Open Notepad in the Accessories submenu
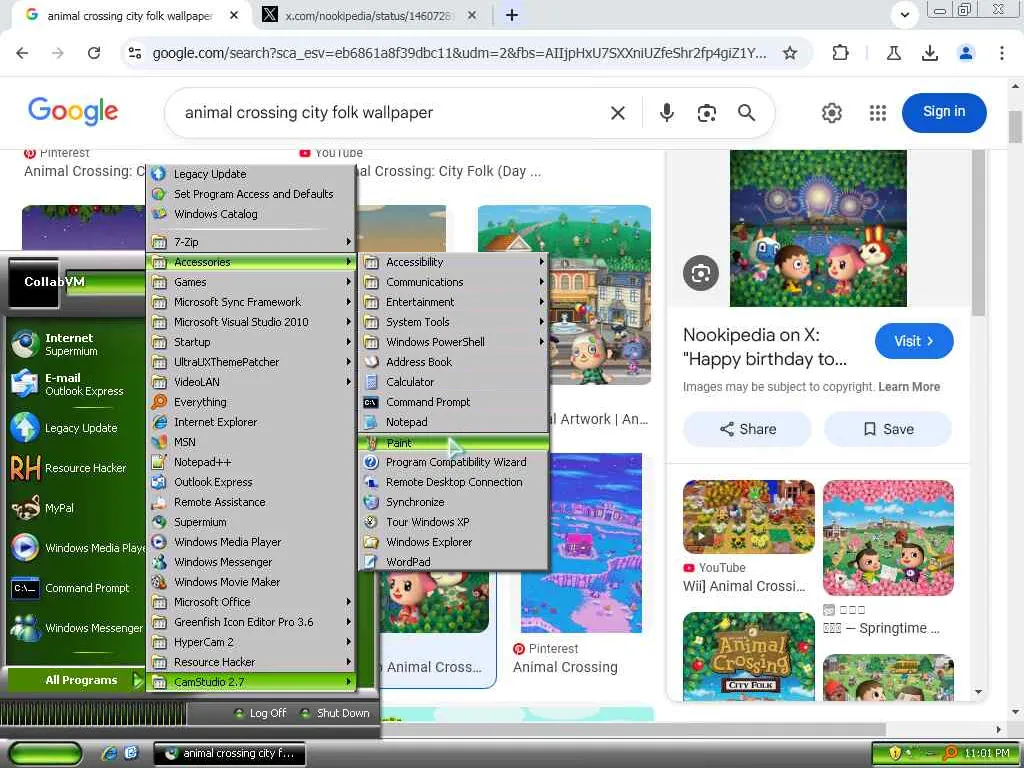 point(453,422)
